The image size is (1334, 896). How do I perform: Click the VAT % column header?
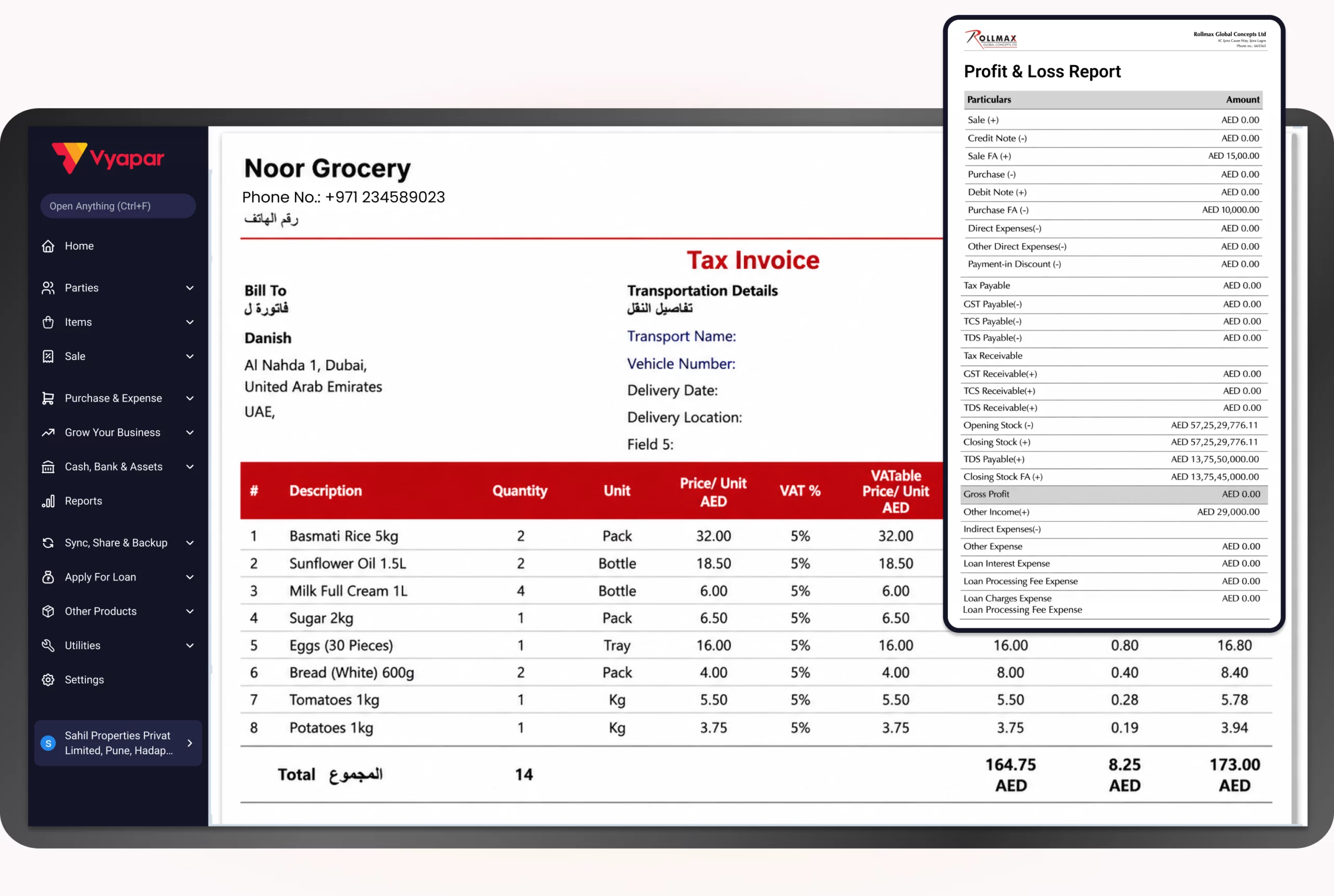pos(800,491)
